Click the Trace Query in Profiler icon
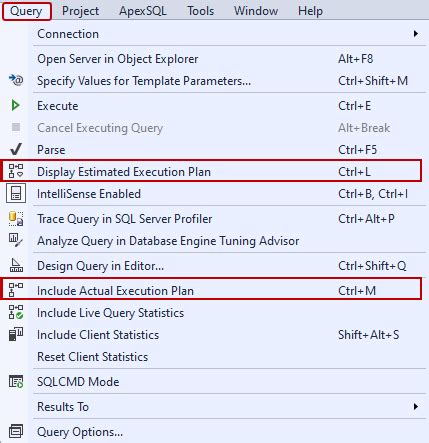Screen dimensions: 429x443 [16, 219]
